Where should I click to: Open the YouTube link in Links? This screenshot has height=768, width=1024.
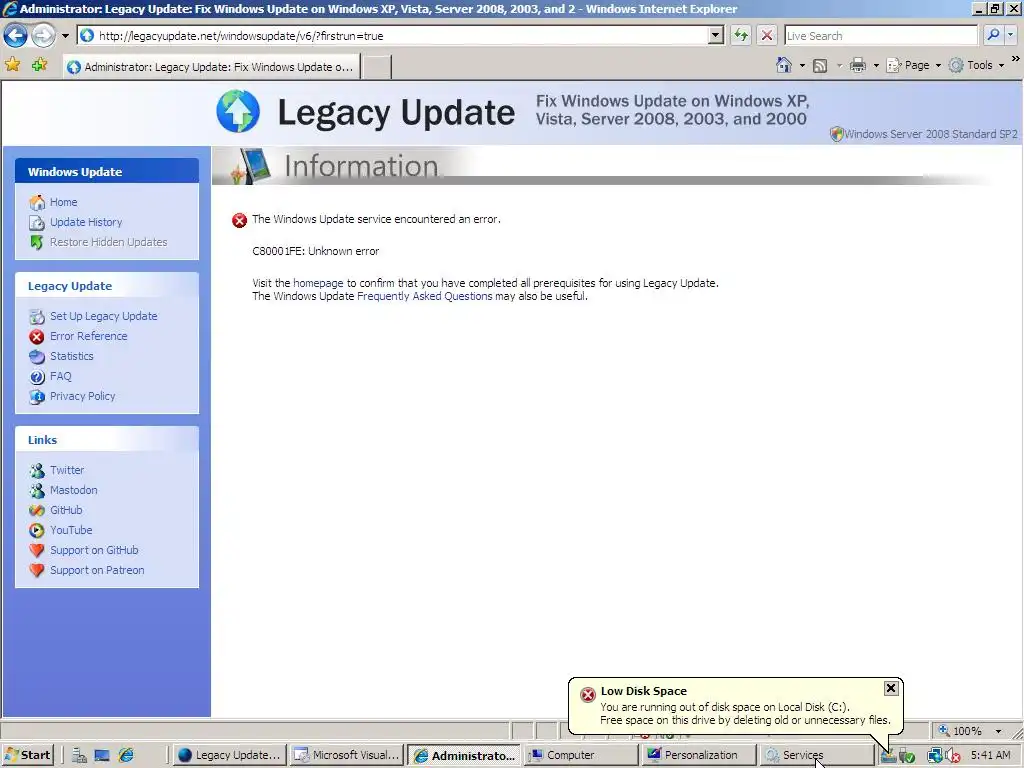coord(71,530)
